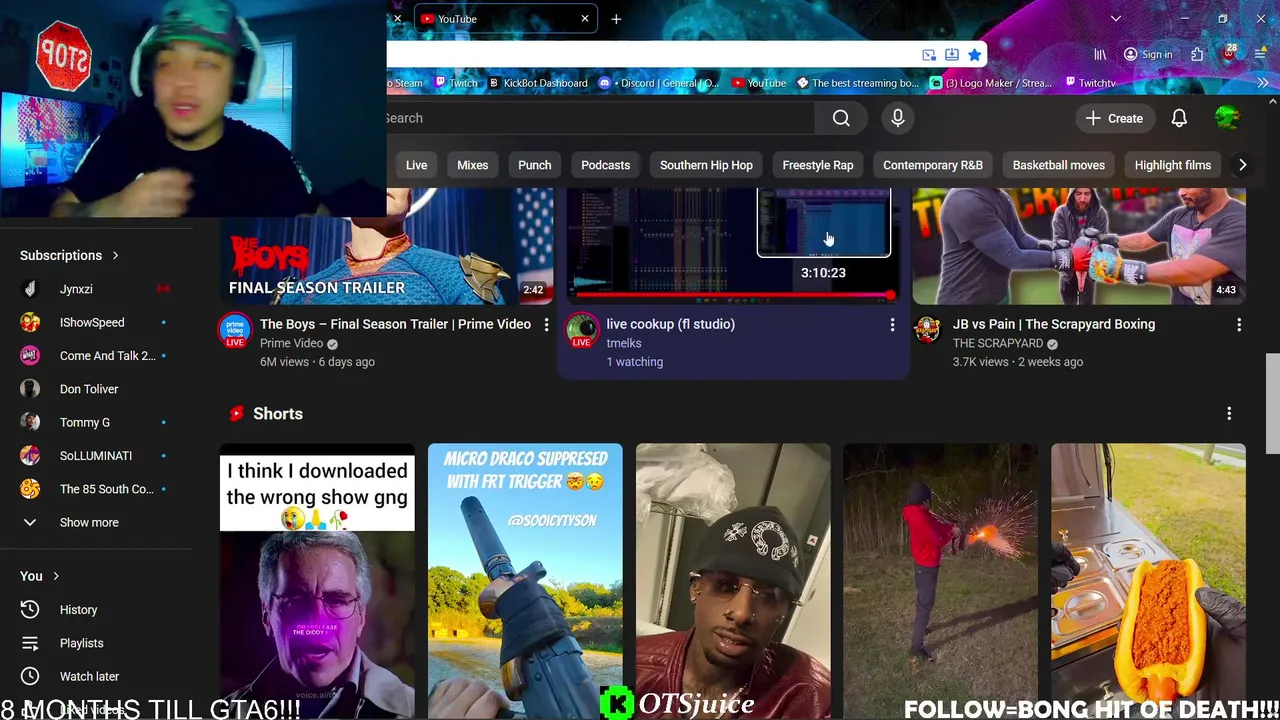1280x720 pixels.
Task: Open the browser hamburger menu
Action: click(x=1261, y=55)
